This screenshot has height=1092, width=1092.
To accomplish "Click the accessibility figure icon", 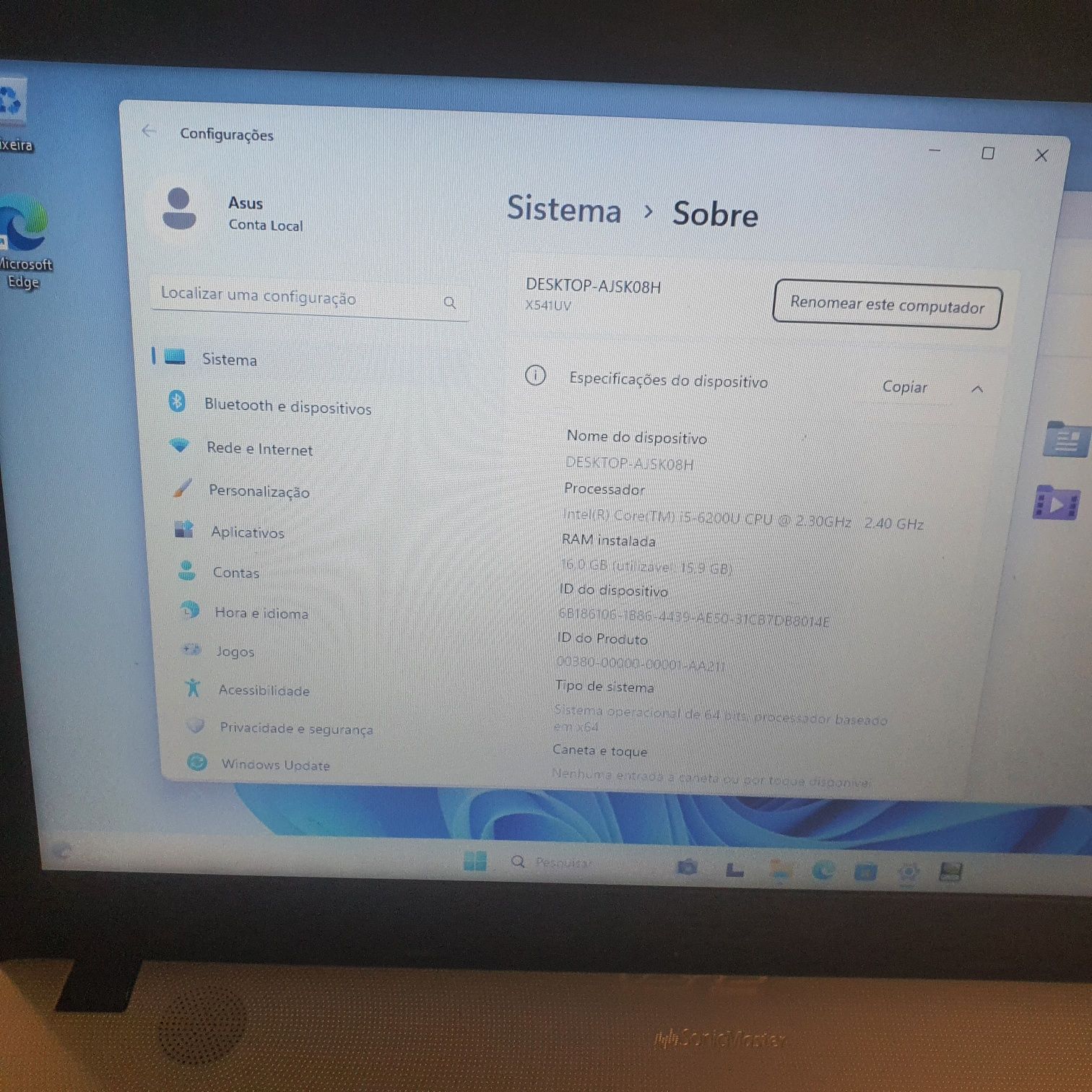I will (x=193, y=687).
